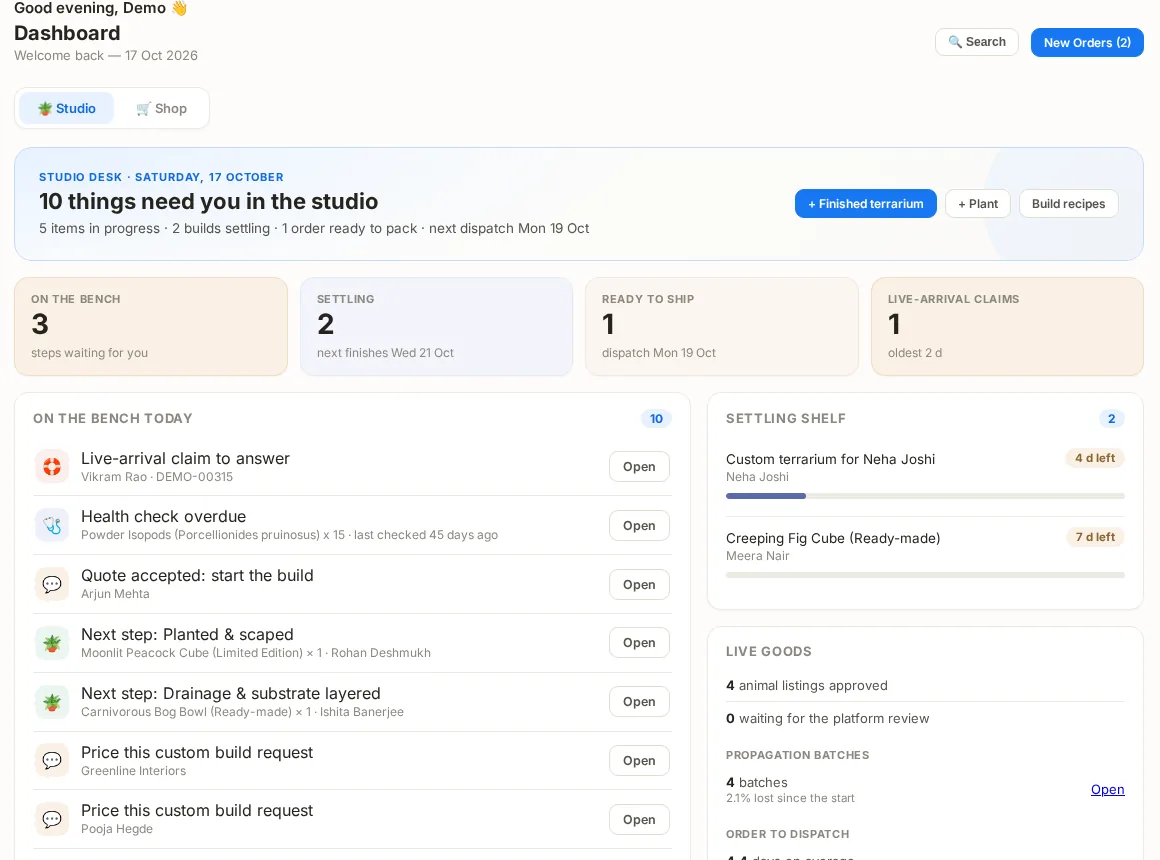Click the 'Meera Nair' name on the settling shelf
The height and width of the screenshot is (860, 1160).
click(x=758, y=556)
